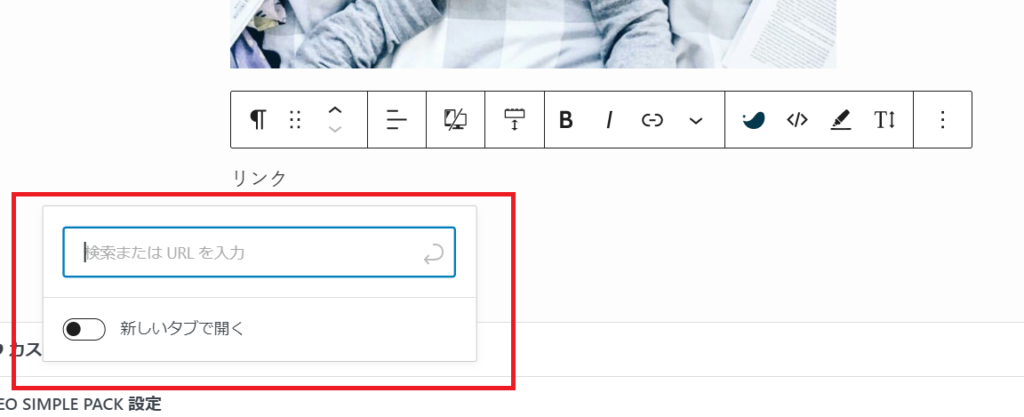Image resolution: width=1024 pixels, height=417 pixels.
Task: Move block down with the down chevron
Action: tap(334, 129)
